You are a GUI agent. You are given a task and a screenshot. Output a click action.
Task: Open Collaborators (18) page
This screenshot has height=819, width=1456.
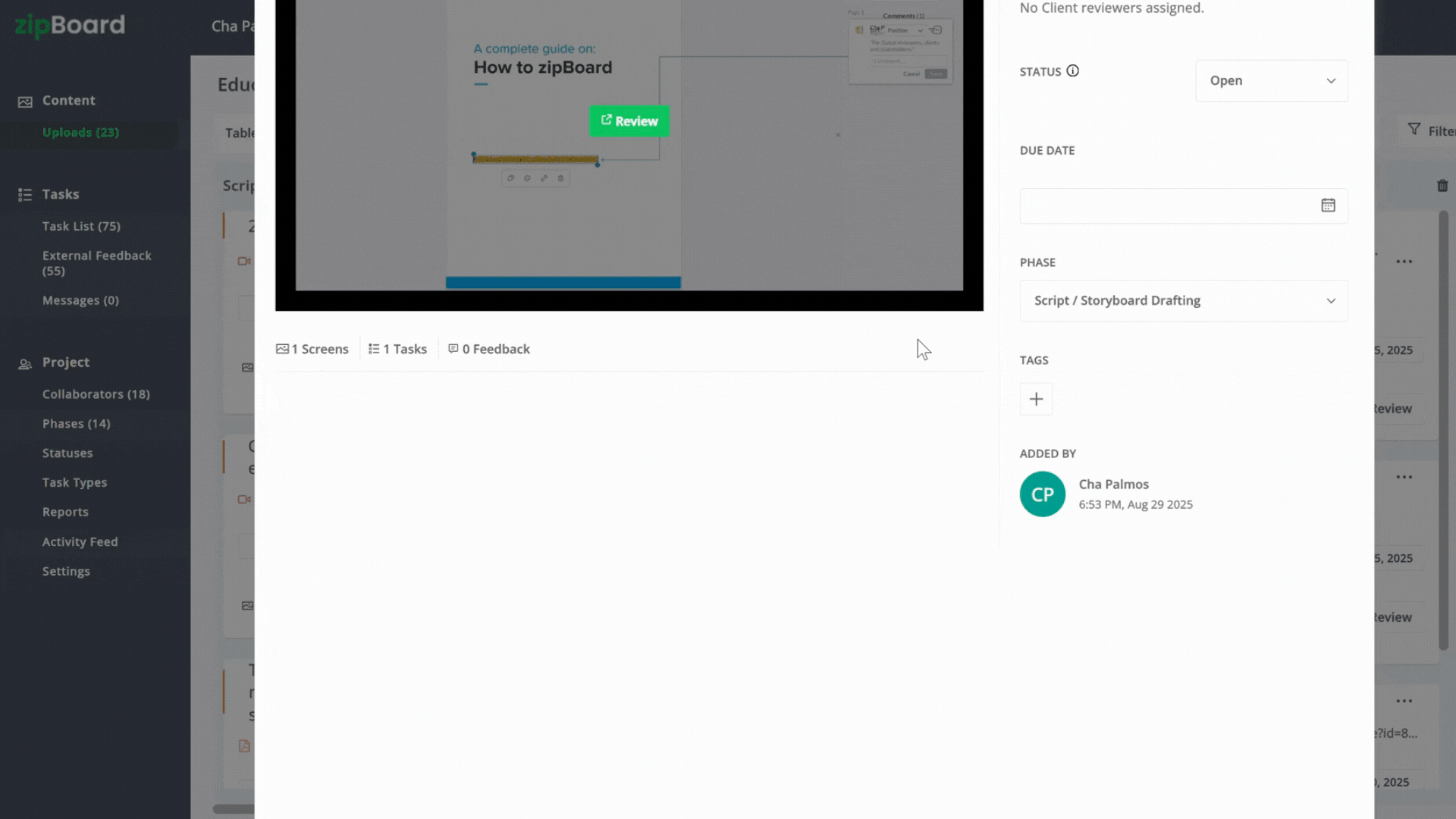click(x=96, y=394)
